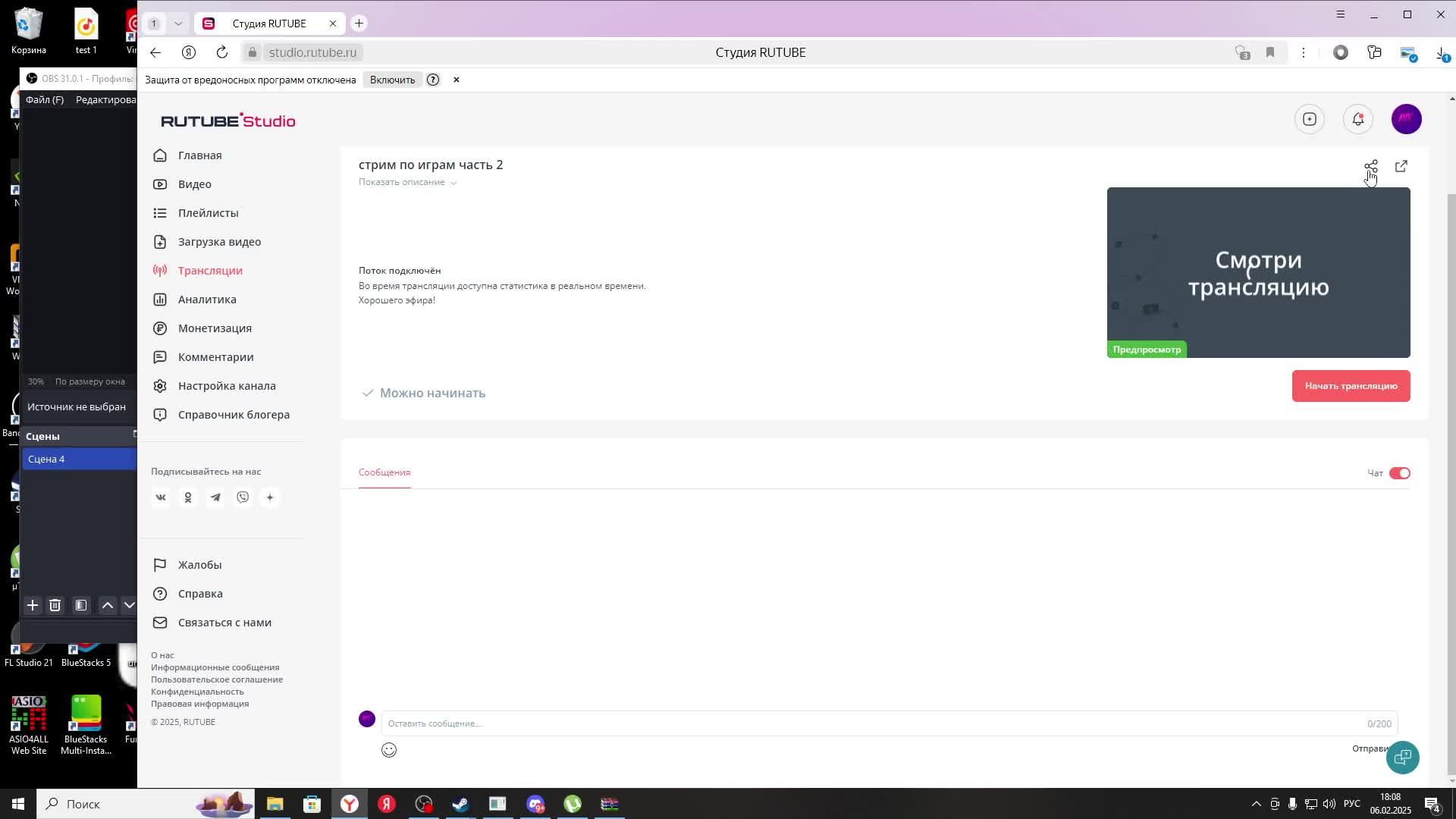Focus the "Оставить сообщение" chat input
Viewport: 1456px width, 819px height.
coord(872,723)
